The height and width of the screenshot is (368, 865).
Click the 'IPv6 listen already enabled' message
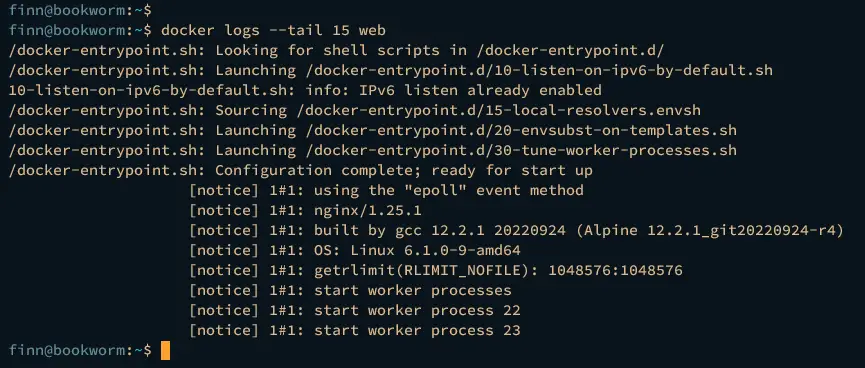click(x=480, y=90)
